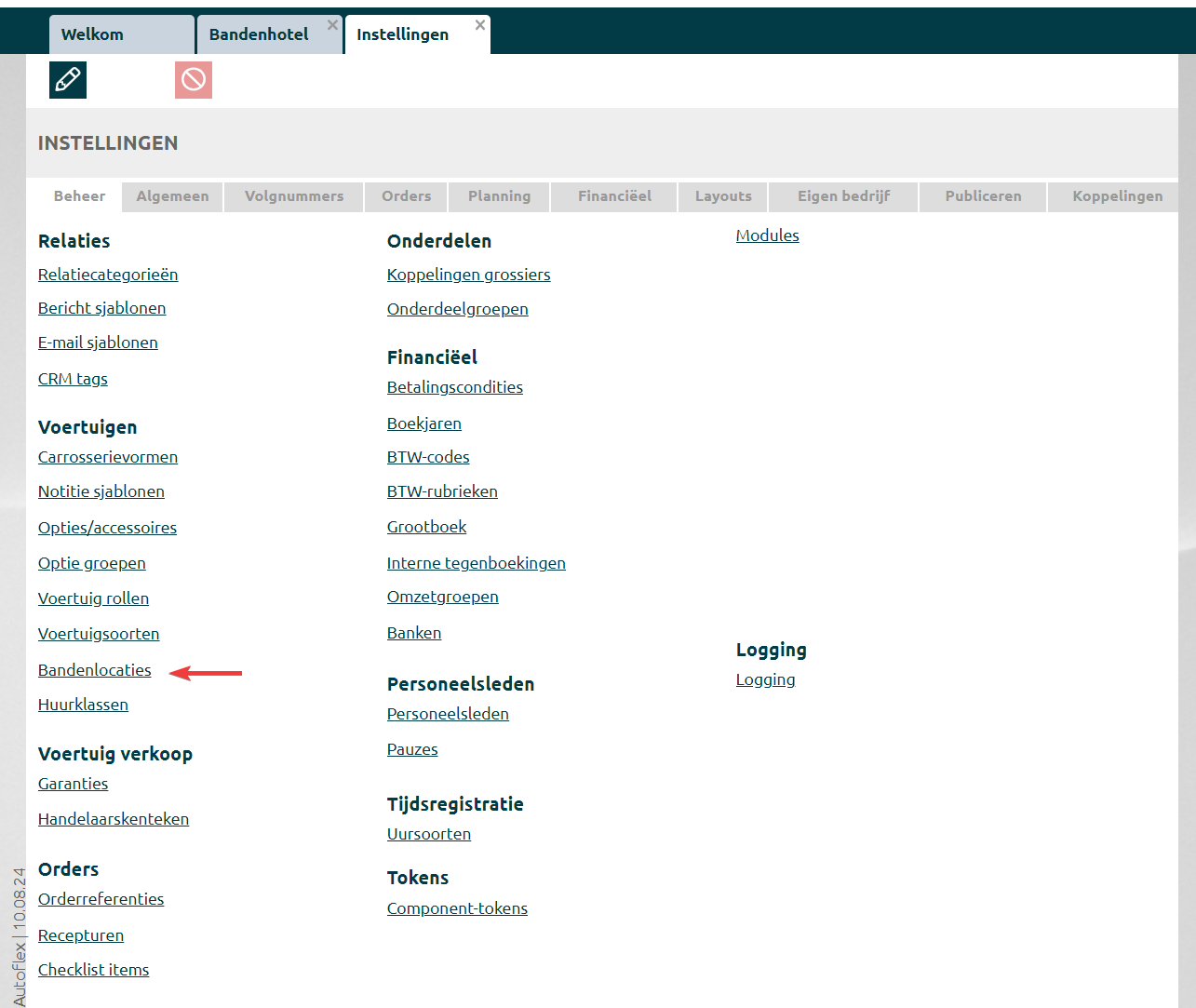Viewport: 1196px width, 1008px height.
Task: Open the Logging link
Action: point(765,679)
